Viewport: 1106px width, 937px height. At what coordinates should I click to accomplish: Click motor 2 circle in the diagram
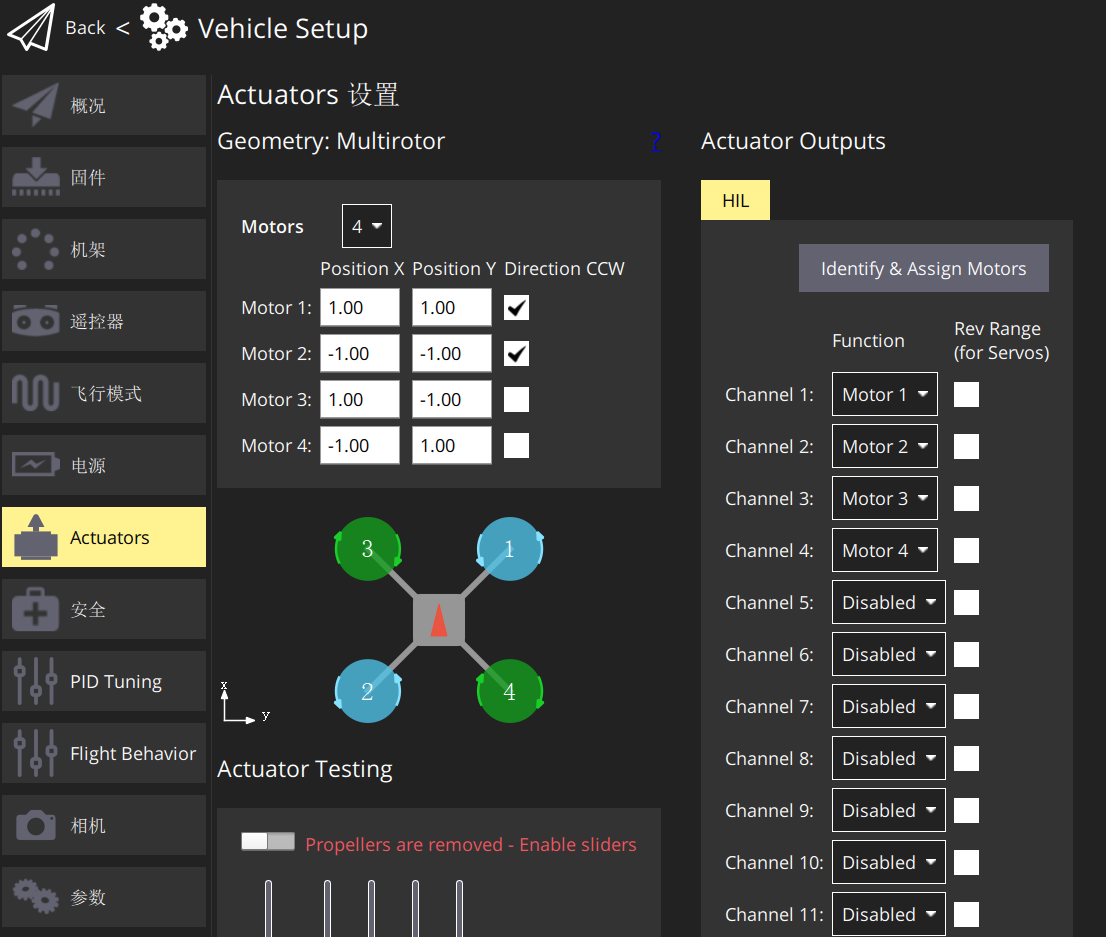point(367,691)
